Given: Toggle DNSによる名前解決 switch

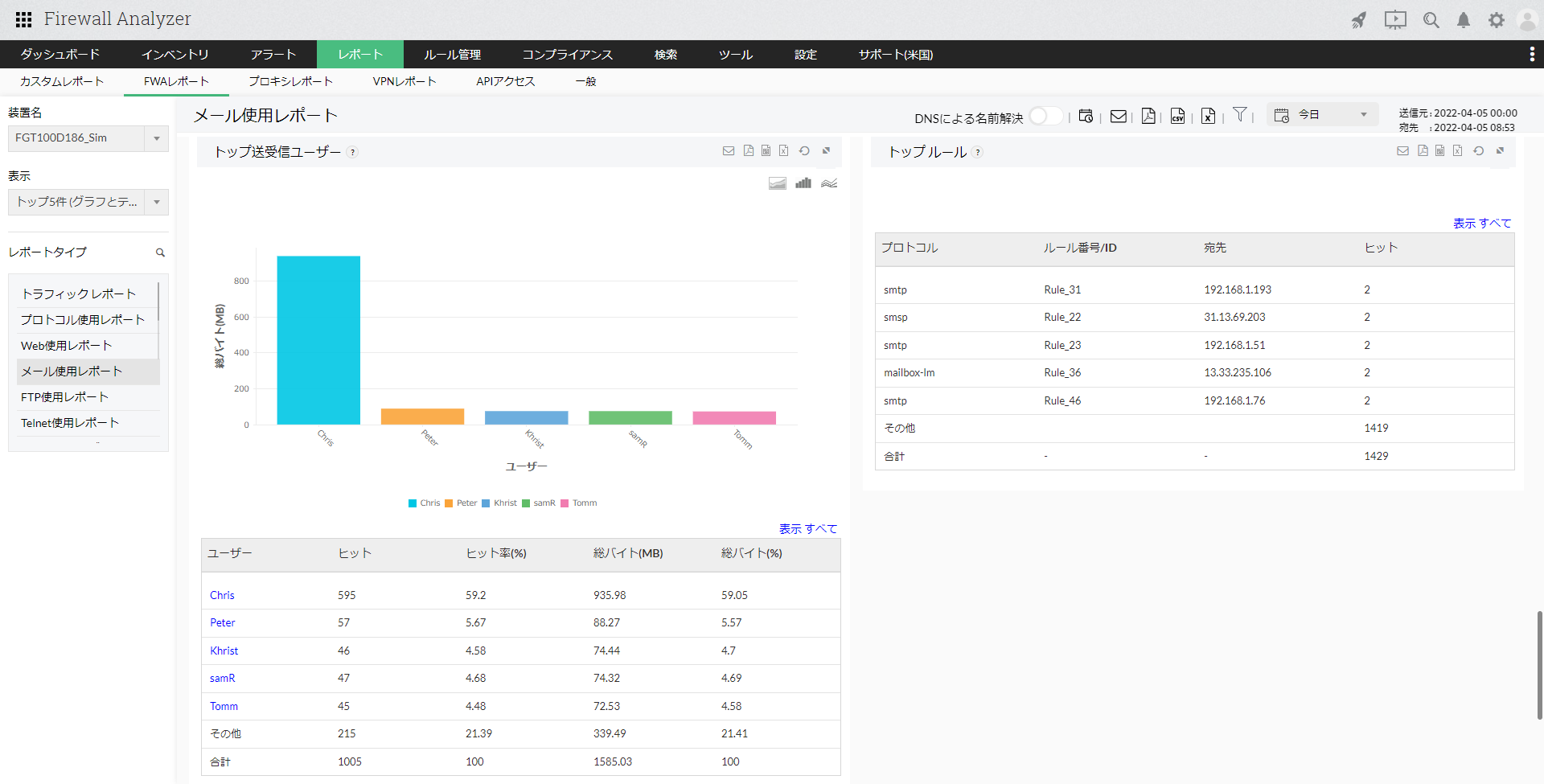Looking at the screenshot, I should [x=1045, y=117].
